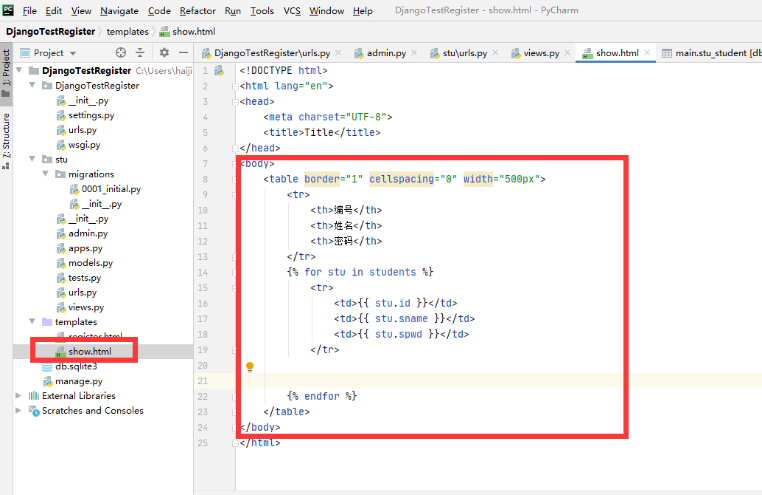Open the File menu
This screenshot has width=762, height=495.
(x=29, y=10)
